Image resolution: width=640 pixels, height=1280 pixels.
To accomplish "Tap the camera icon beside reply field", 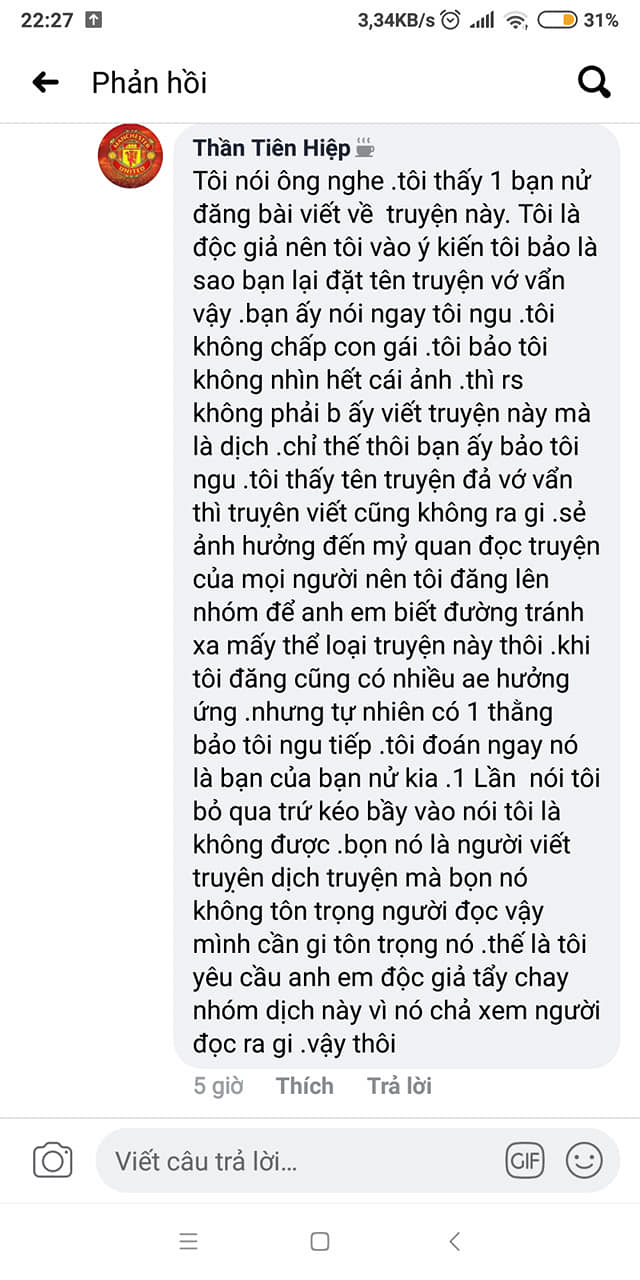I will pyautogui.click(x=53, y=1160).
